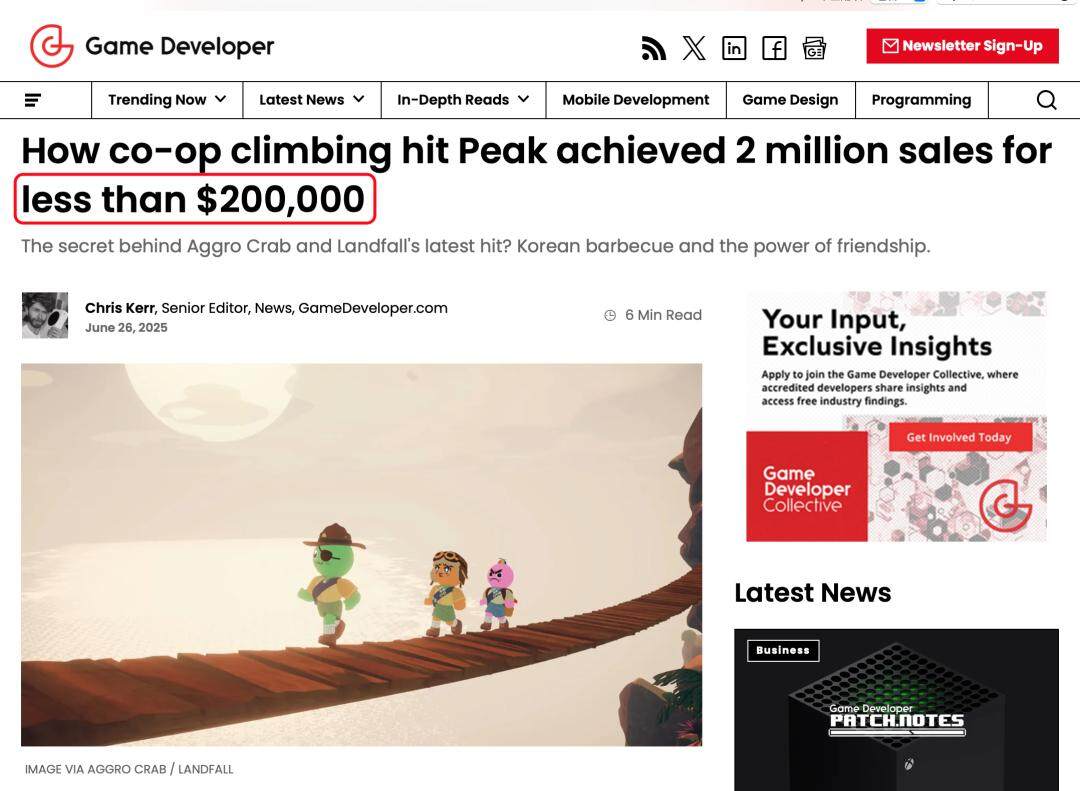Open the X (Twitter) social icon
Screen dimensions: 1080x791
click(694, 47)
